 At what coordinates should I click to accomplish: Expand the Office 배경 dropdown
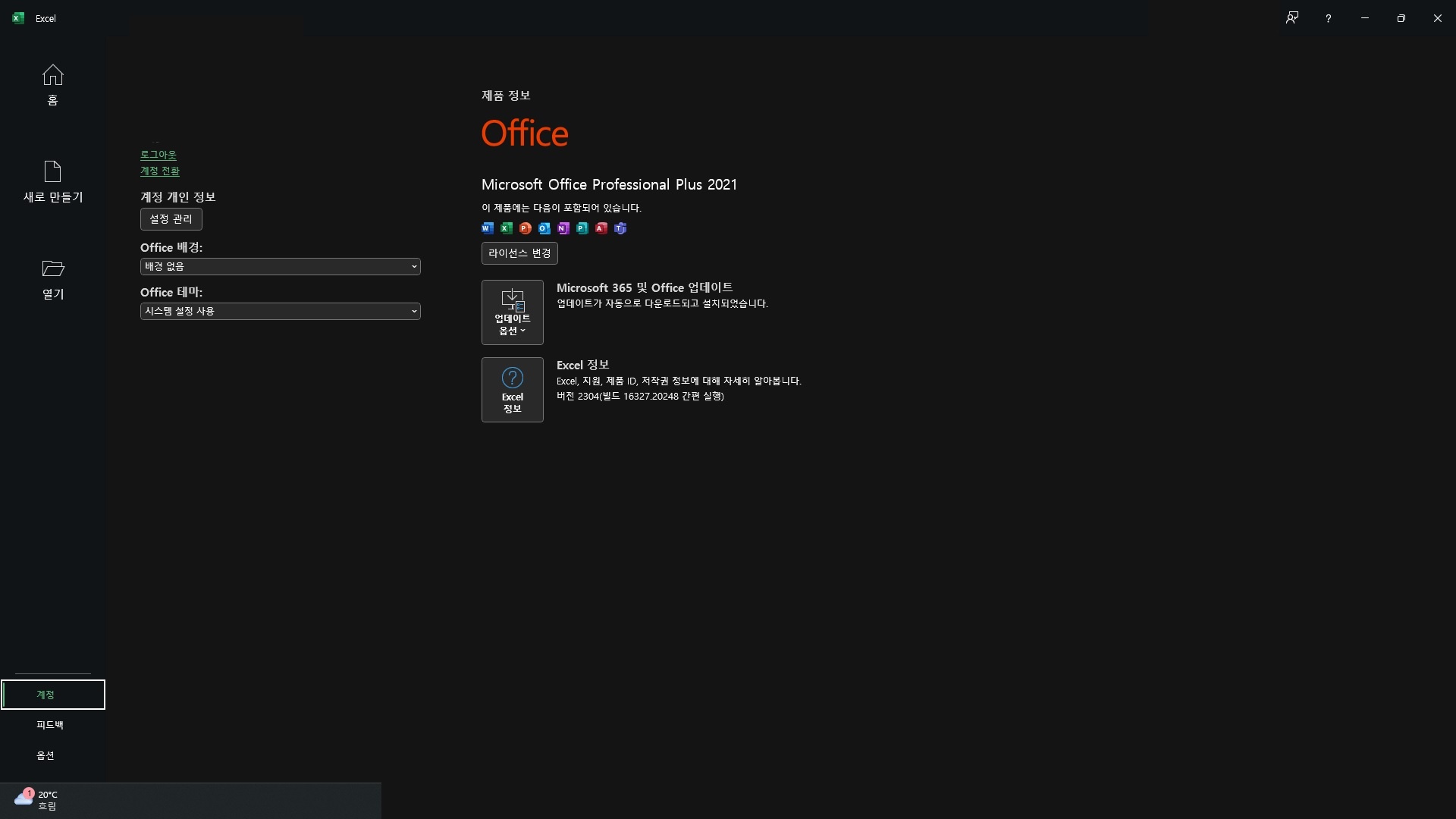[281, 267]
